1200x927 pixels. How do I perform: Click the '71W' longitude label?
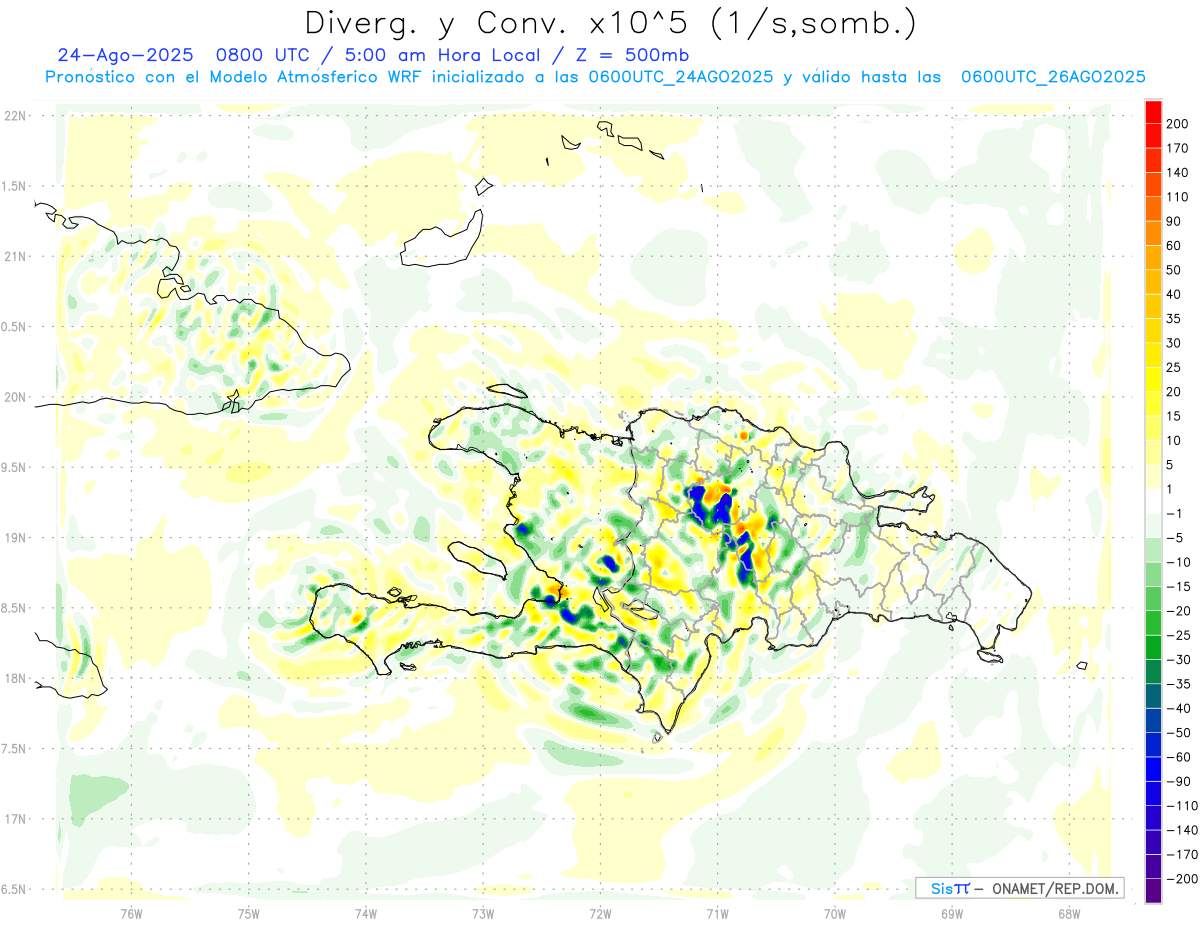click(x=717, y=913)
